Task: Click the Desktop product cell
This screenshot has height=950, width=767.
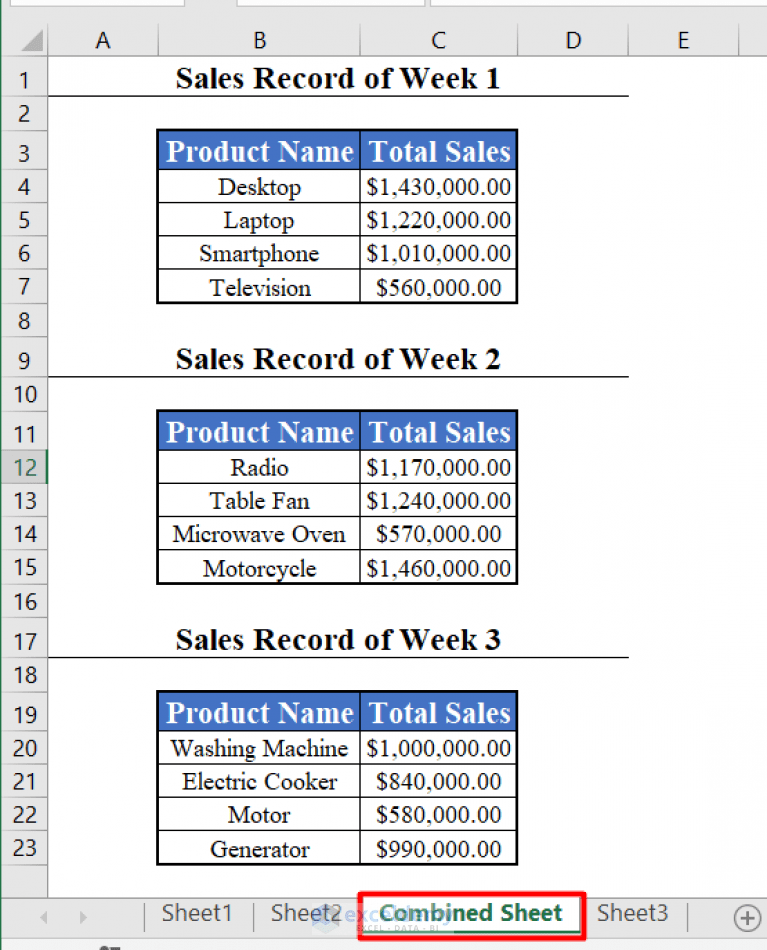Action: [259, 187]
